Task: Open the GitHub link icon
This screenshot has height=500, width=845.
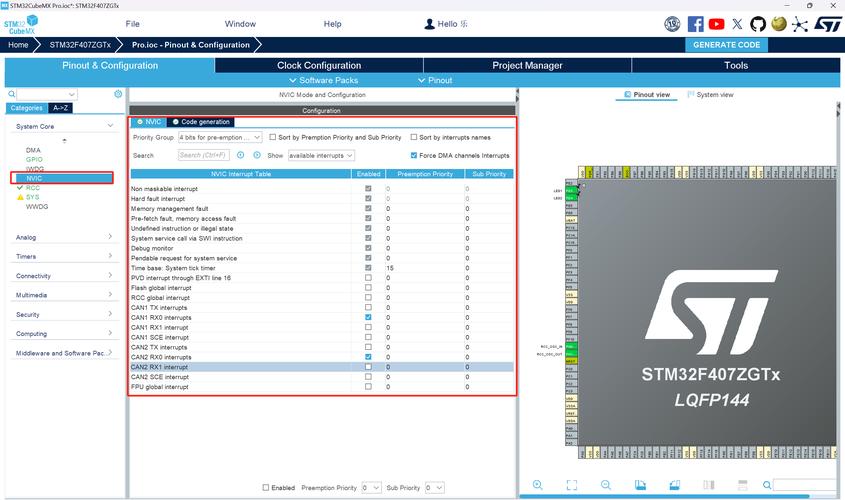Action: (758, 24)
